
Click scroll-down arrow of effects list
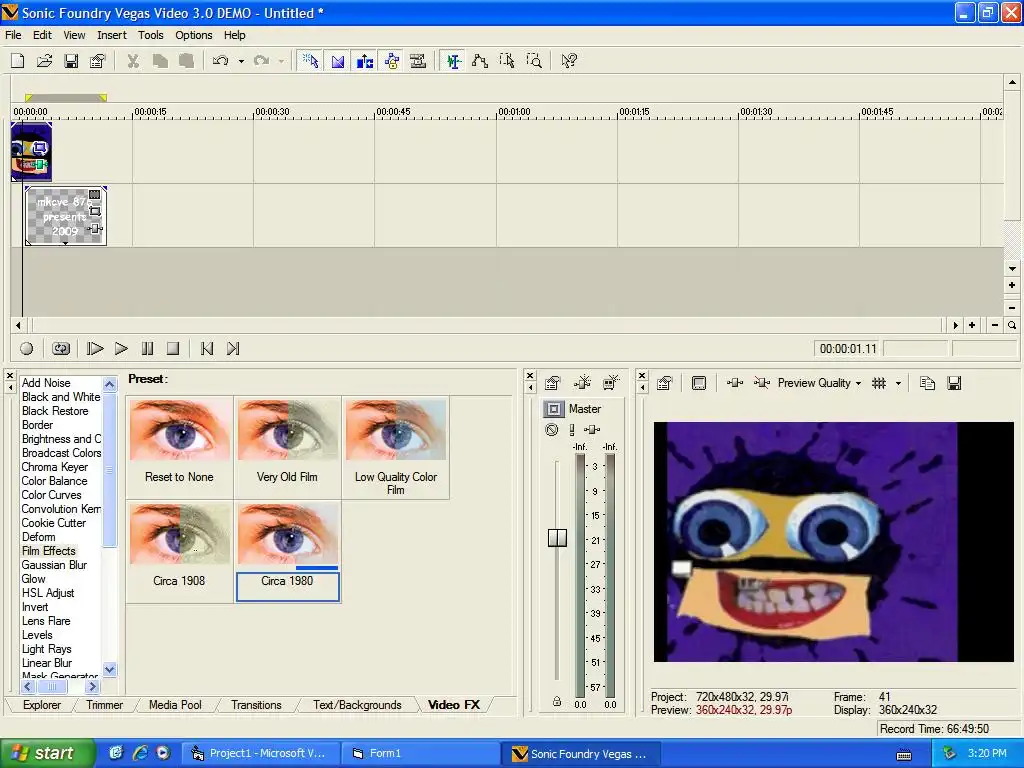[x=110, y=669]
